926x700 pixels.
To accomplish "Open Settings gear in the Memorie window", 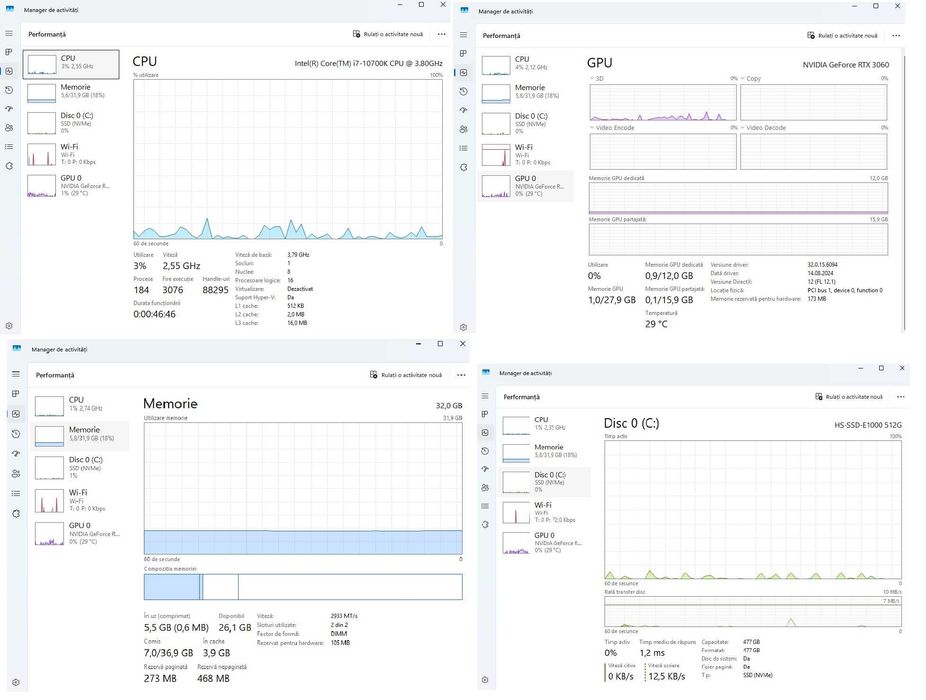I will [16, 682].
